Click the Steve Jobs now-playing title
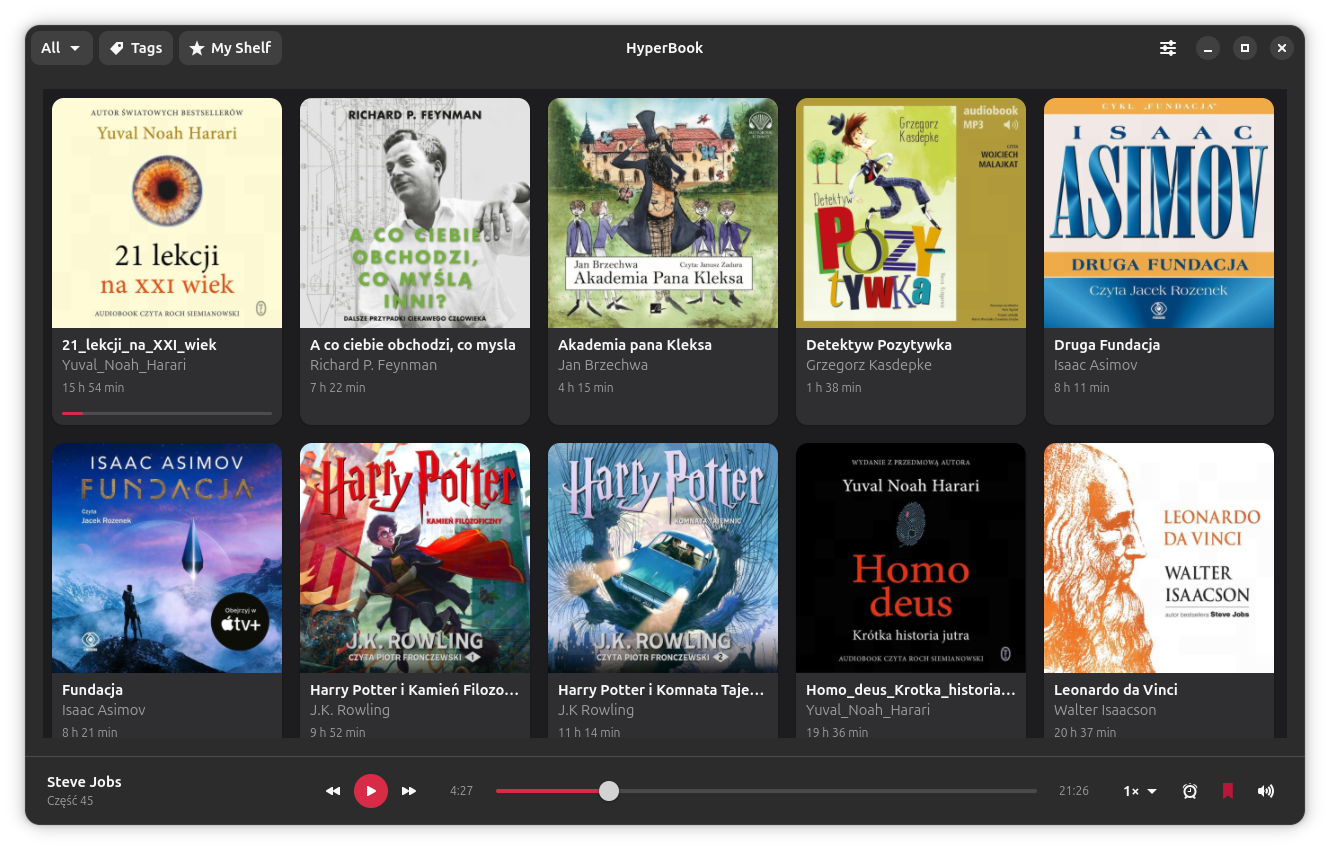1330x850 pixels. [84, 782]
